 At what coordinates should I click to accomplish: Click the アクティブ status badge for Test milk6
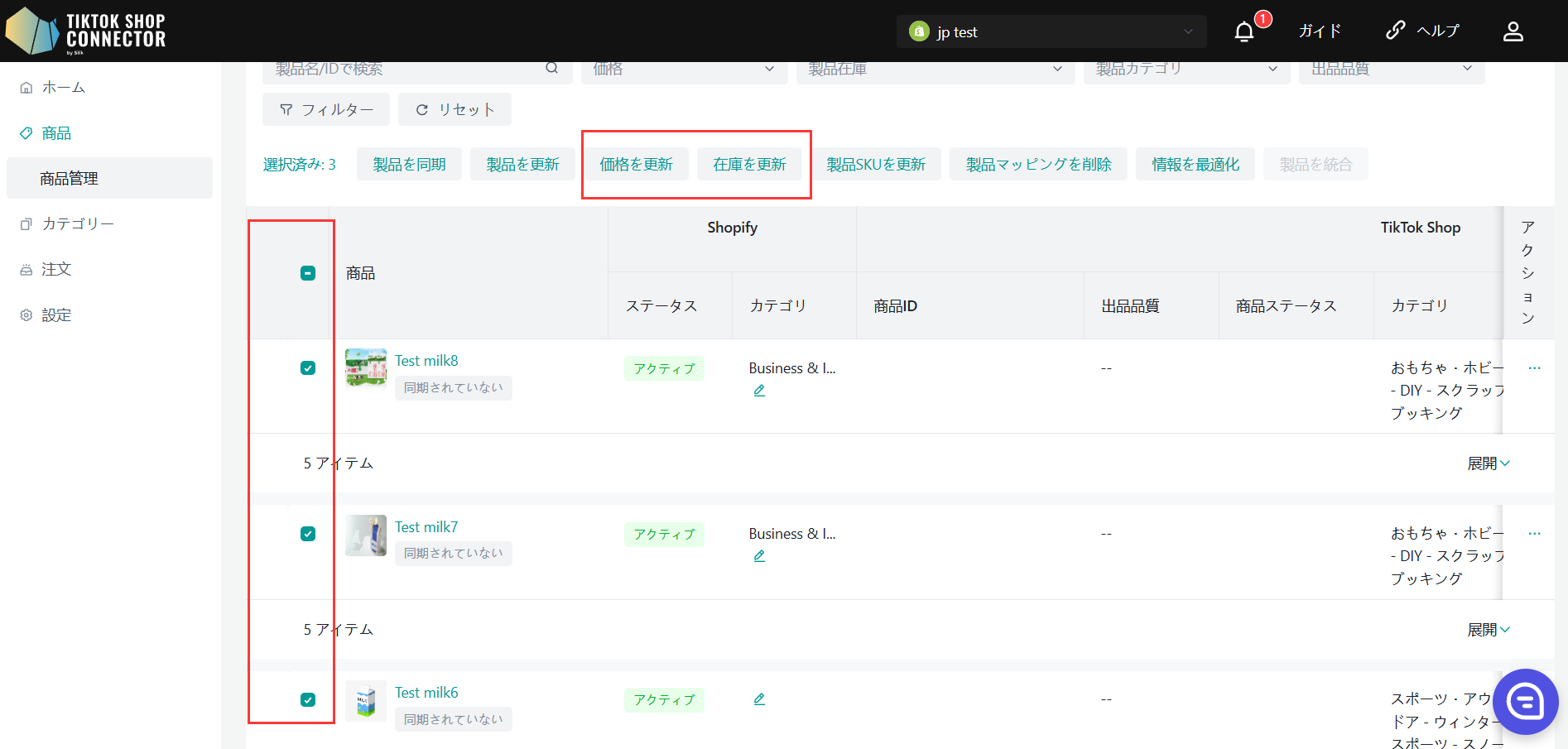(x=664, y=699)
